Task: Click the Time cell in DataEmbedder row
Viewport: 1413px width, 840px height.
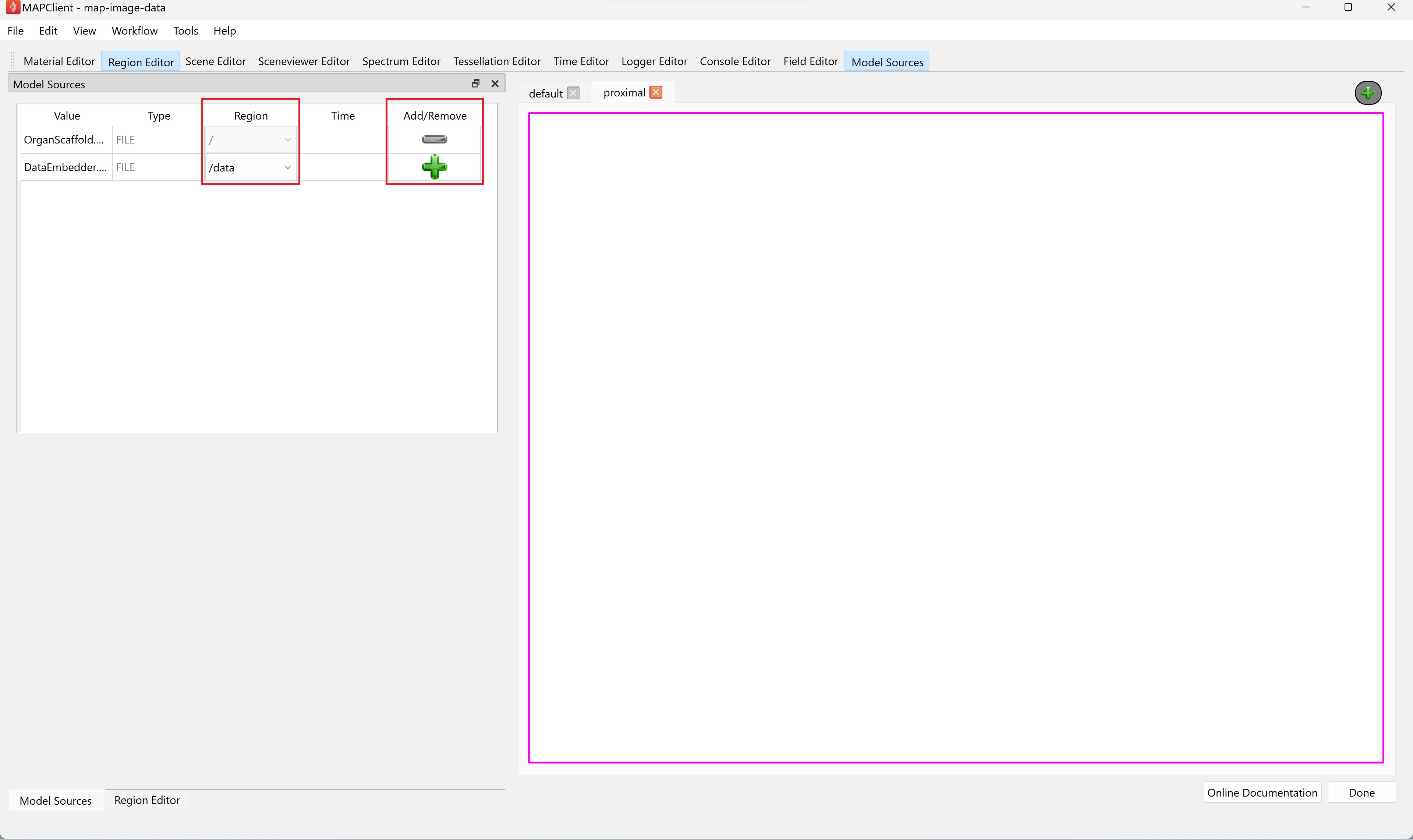Action: [x=343, y=167]
